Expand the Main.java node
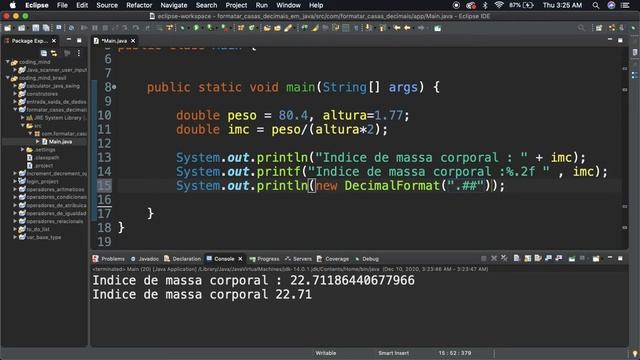640x360 pixels. click(x=38, y=142)
